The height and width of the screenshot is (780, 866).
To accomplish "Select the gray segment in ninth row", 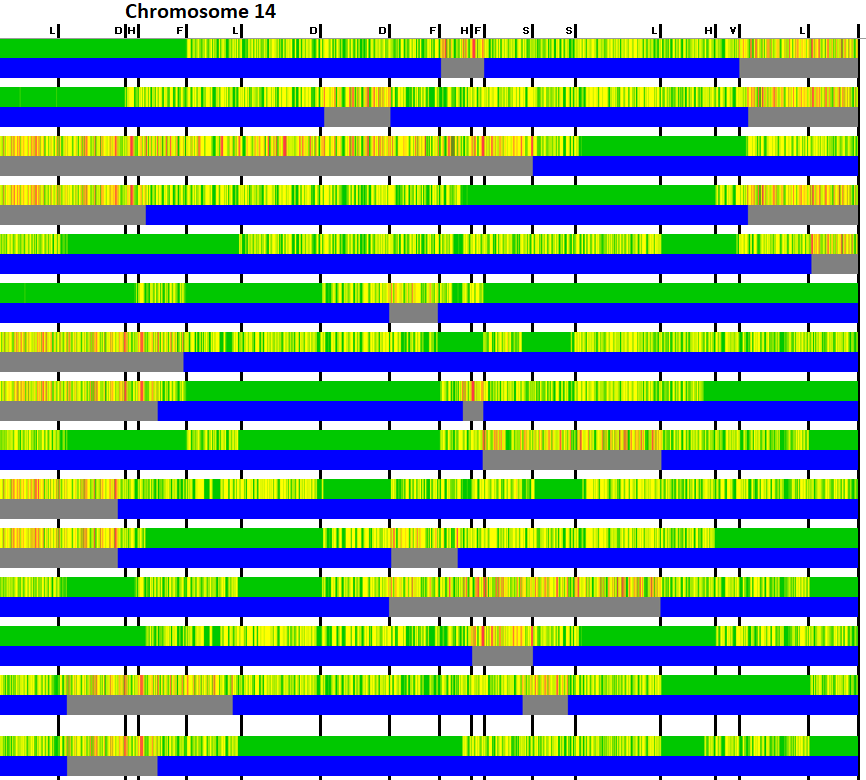I will click(x=572, y=460).
